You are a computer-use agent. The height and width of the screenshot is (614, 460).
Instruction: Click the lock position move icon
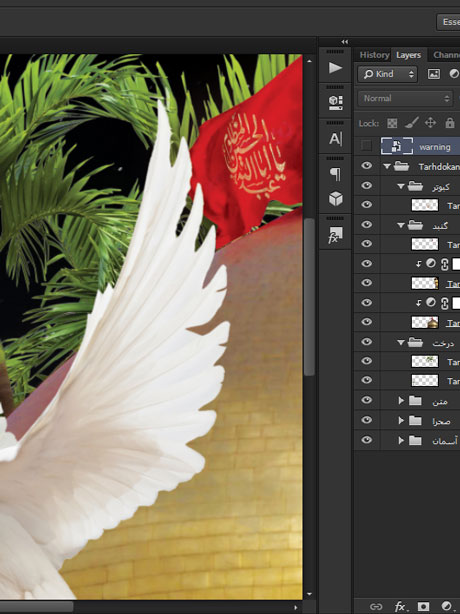(430, 123)
